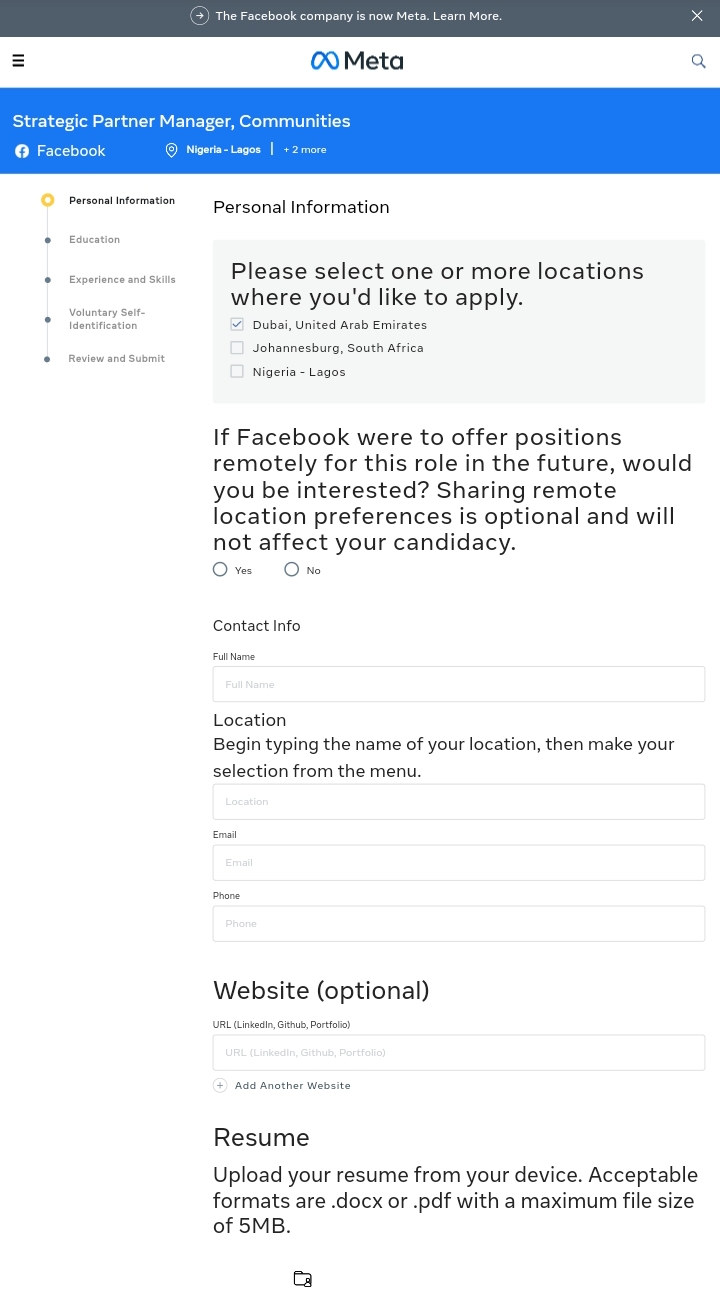Viewport: 720px width, 1294px height.
Task: Click the arrow icon in announcement banner
Action: [x=200, y=16]
